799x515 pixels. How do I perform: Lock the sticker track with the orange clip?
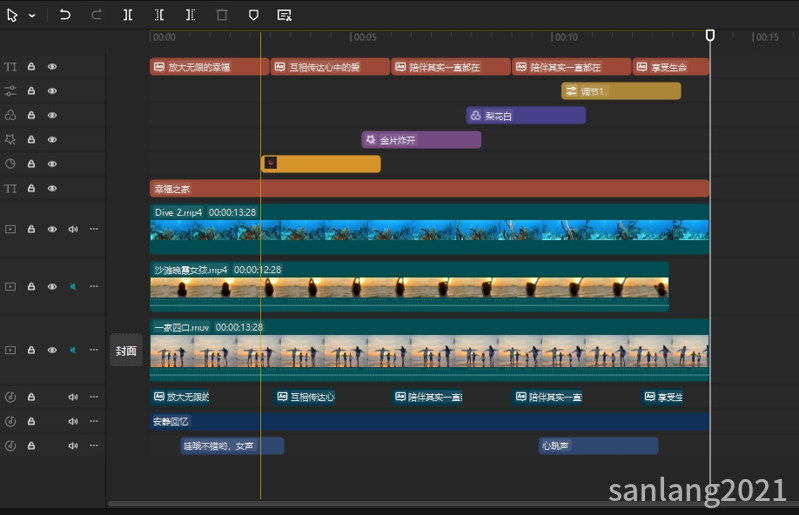point(31,164)
